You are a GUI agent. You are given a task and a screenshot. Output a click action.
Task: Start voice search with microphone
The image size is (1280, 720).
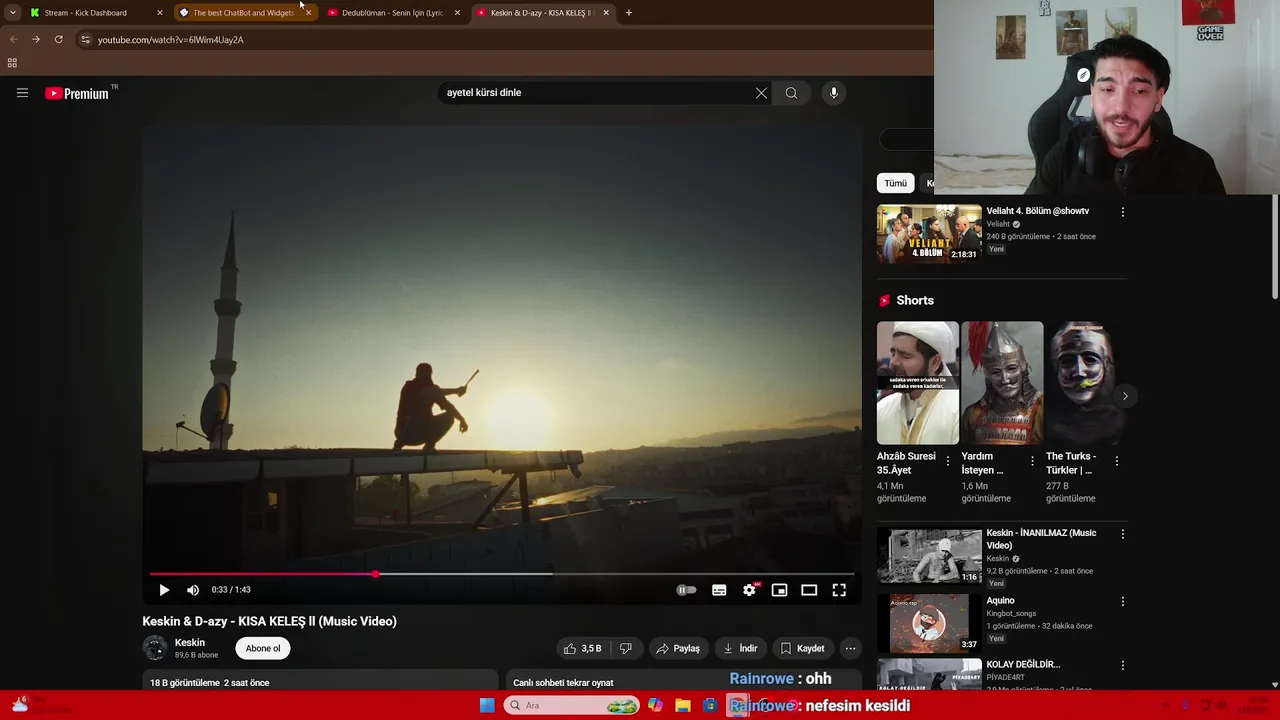834,93
